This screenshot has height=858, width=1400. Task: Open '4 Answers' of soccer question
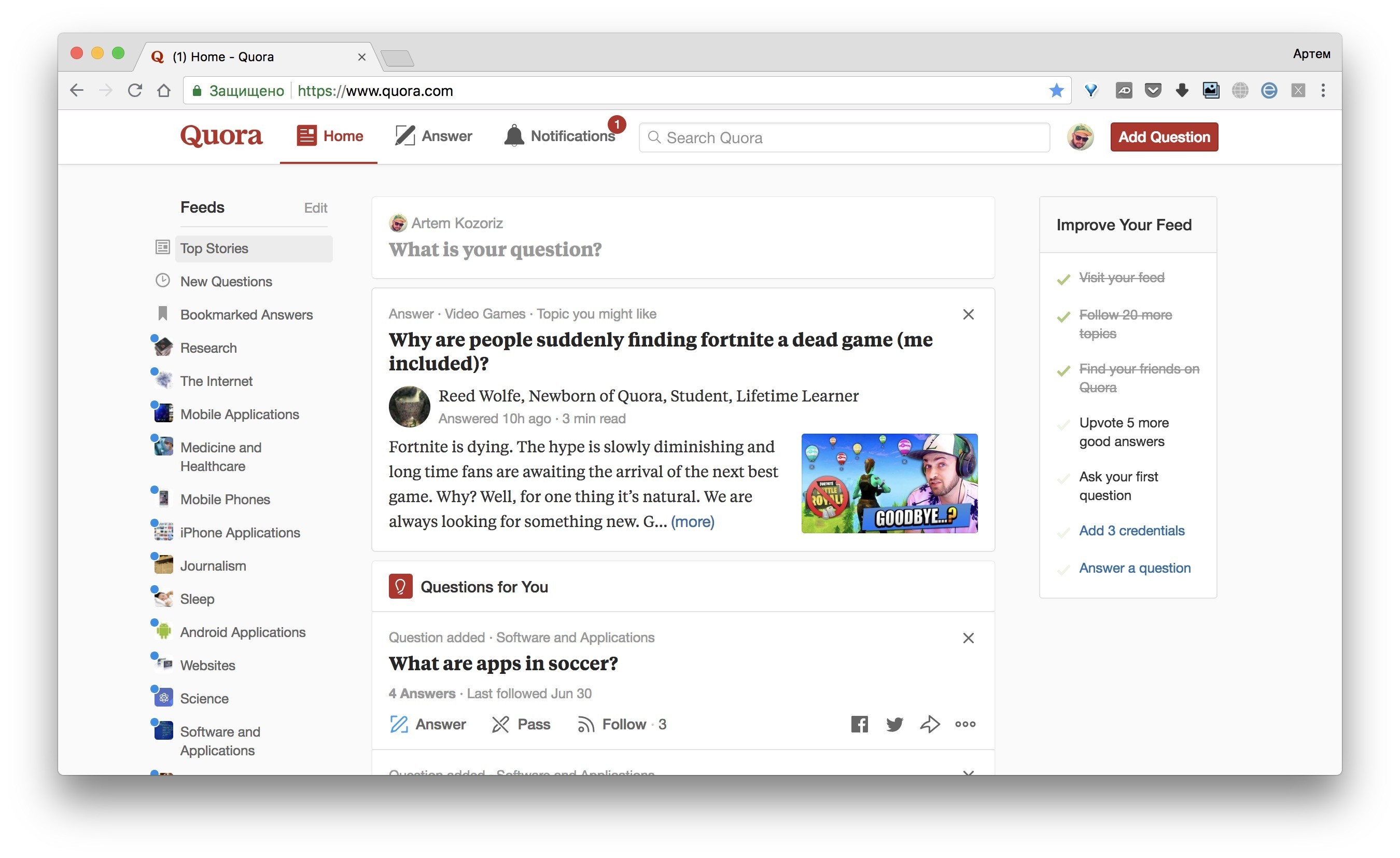tap(422, 694)
